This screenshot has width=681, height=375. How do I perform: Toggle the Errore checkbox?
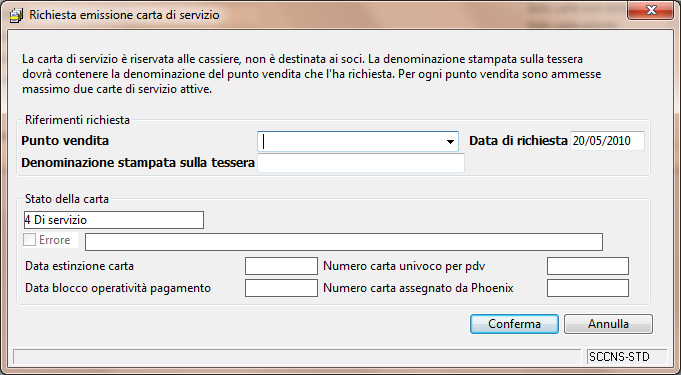[29, 240]
